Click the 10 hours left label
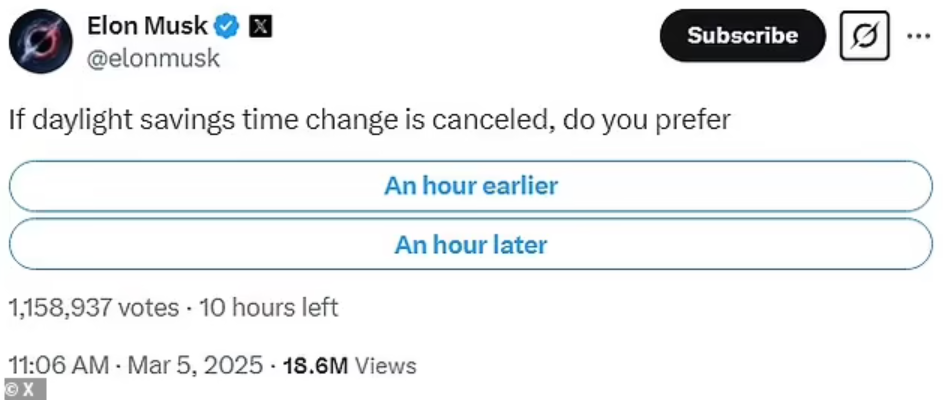 pos(268,308)
